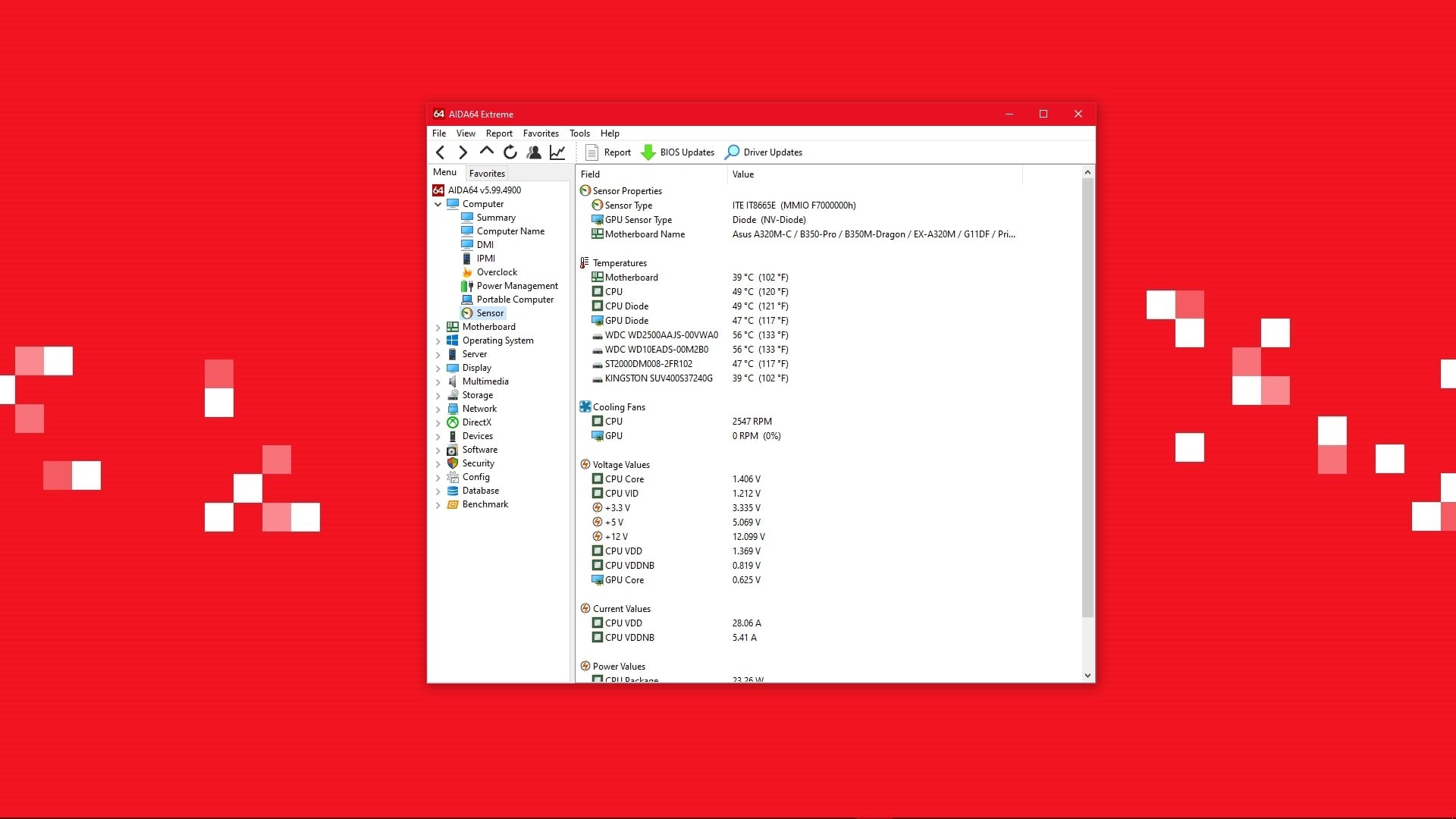Image resolution: width=1456 pixels, height=819 pixels.
Task: Expand the Operating System node
Action: pos(438,341)
